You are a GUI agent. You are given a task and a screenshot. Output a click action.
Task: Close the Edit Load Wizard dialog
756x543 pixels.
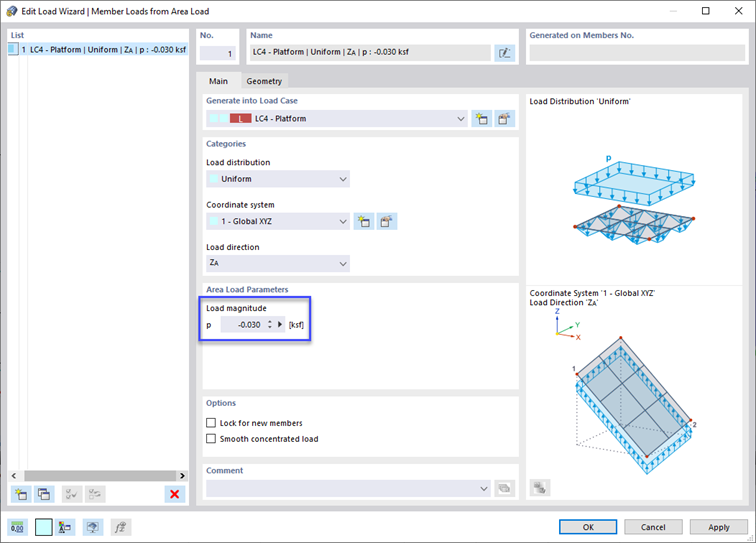point(738,11)
